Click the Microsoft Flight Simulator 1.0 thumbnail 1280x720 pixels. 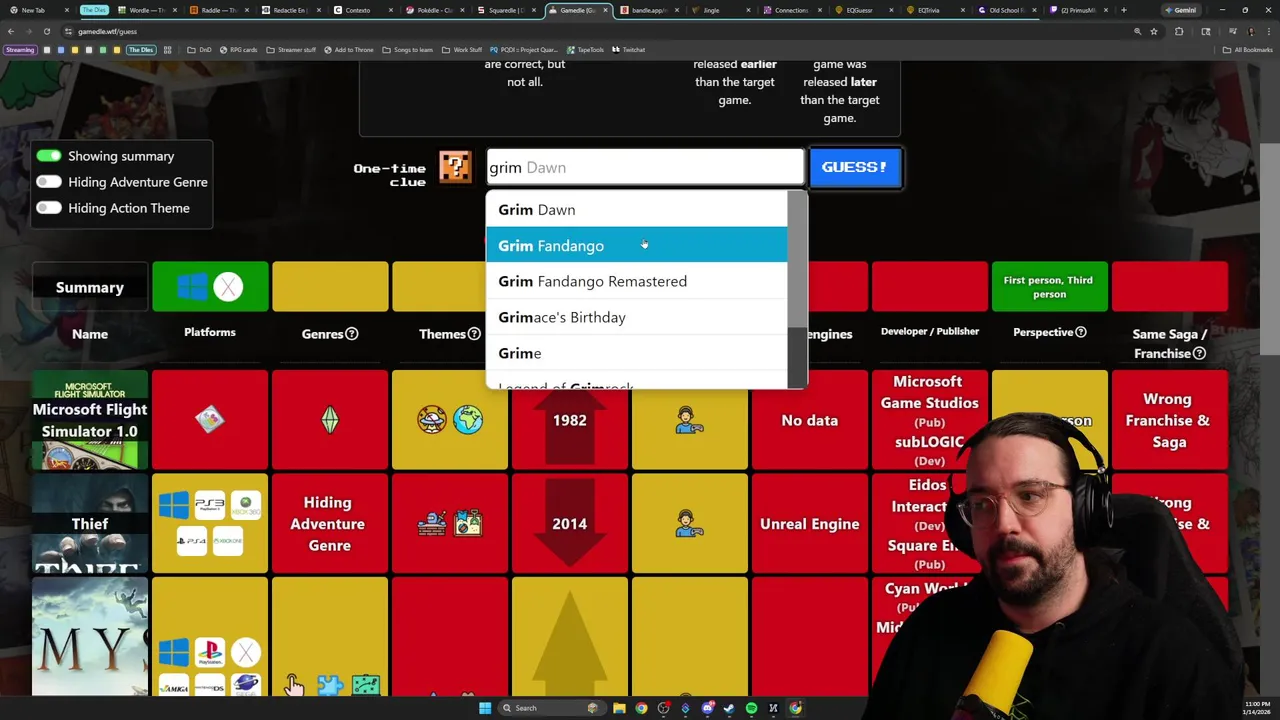[x=90, y=420]
